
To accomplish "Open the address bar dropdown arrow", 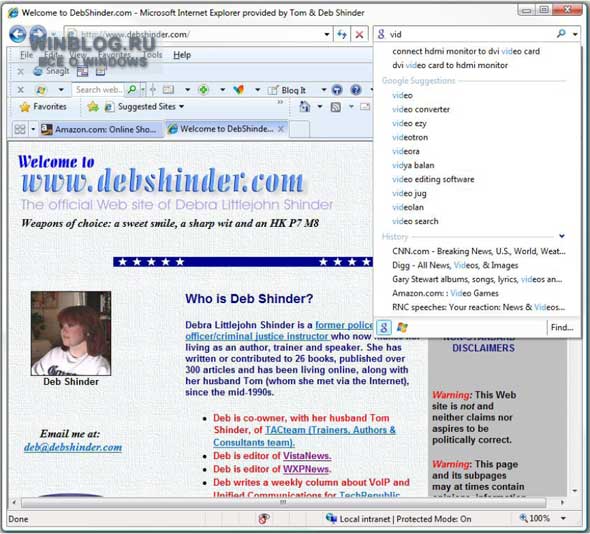I will (327, 35).
